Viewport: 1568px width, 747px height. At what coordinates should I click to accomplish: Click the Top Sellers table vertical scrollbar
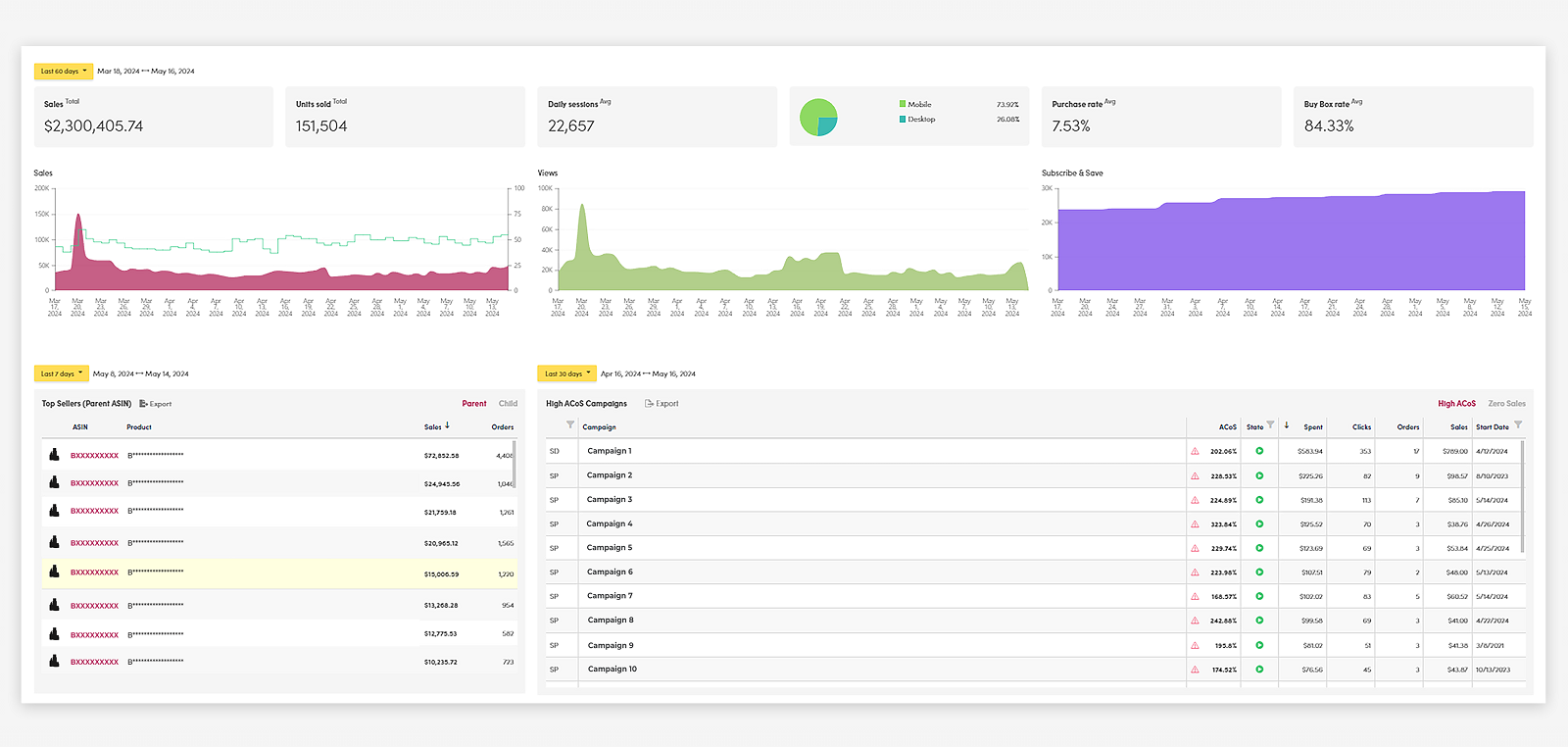pos(514,466)
